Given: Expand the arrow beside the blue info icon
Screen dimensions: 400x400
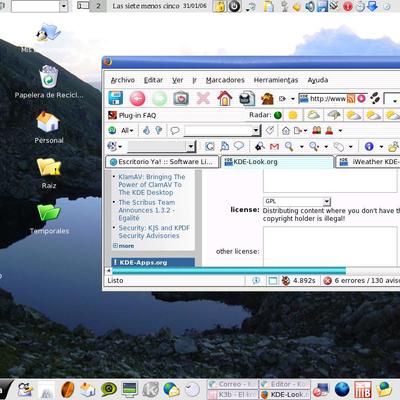Looking at the screenshot, I should 381,147.
